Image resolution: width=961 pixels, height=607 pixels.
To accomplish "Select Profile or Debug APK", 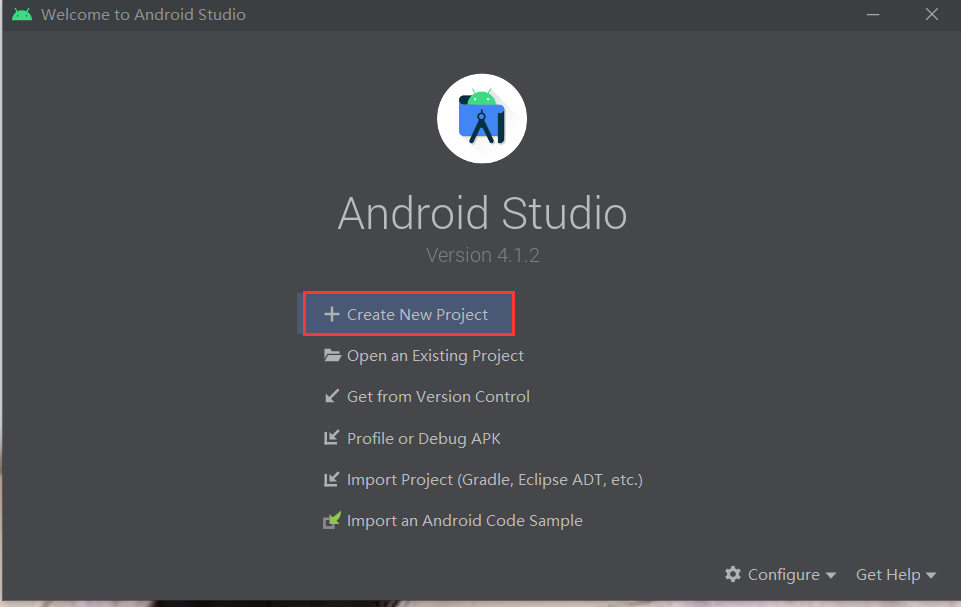I will tap(424, 438).
